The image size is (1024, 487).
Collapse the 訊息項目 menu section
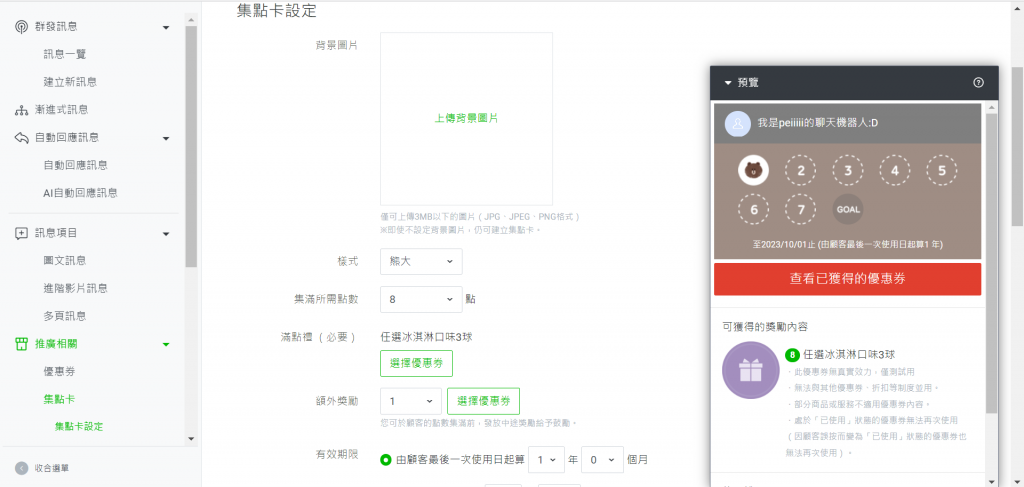166,234
